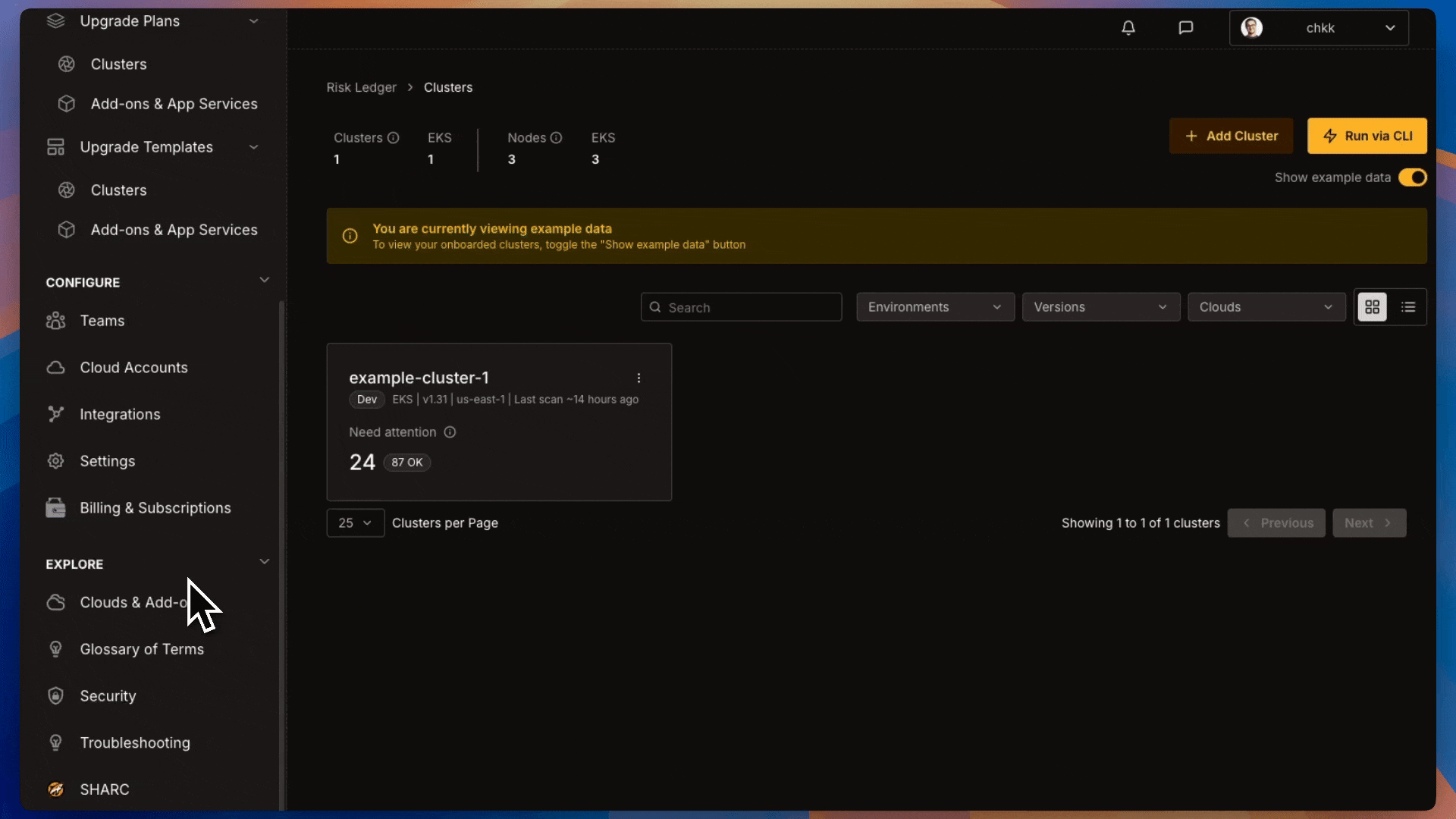The image size is (1456, 819).
Task: Go to Billing & Subscriptions
Action: 155,508
